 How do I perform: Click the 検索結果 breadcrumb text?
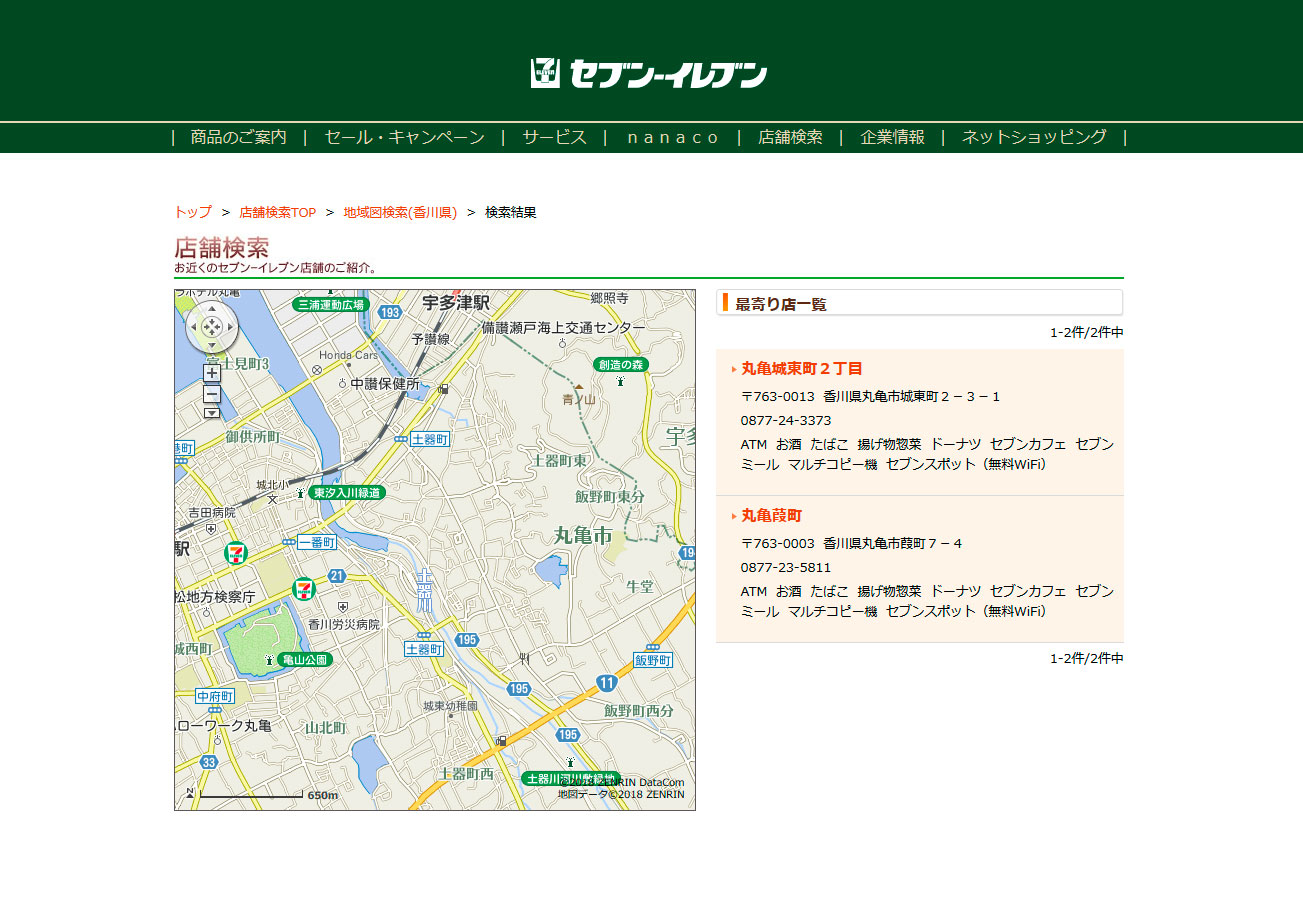[x=511, y=212]
